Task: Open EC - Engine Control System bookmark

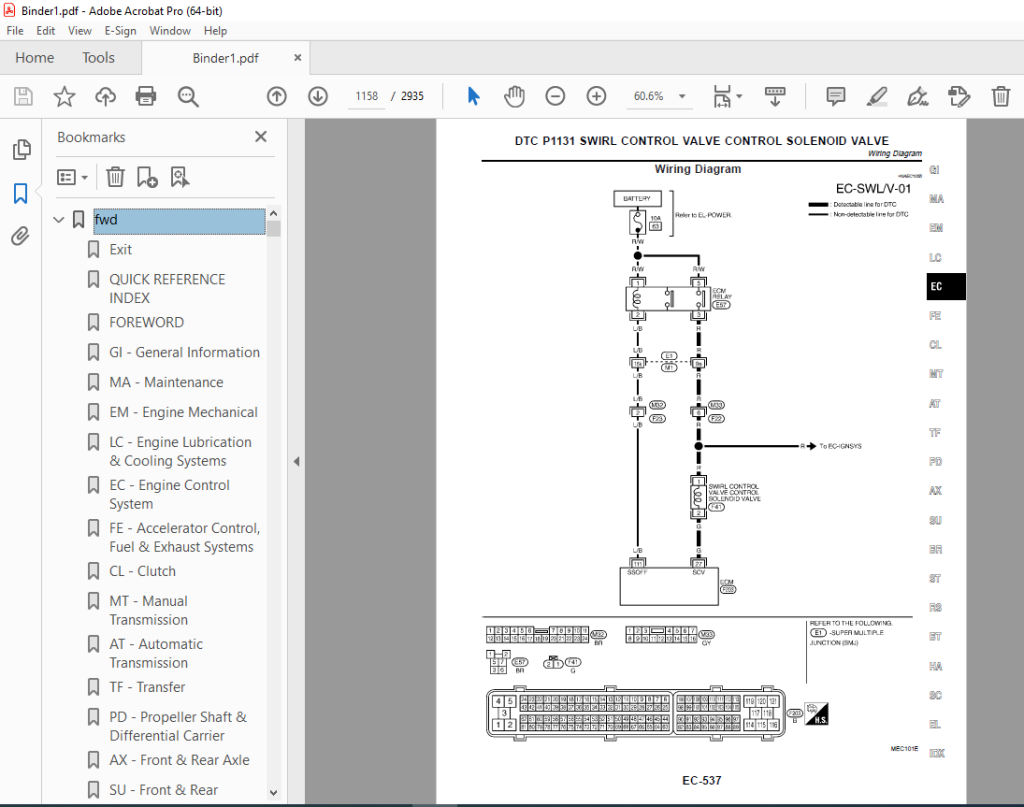Action: click(168, 494)
